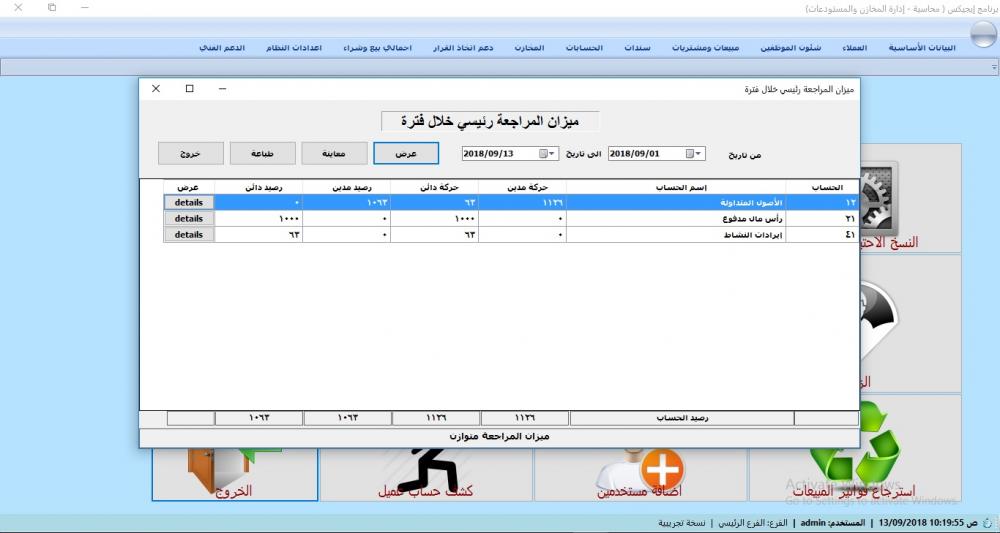Click details button for إيرادات النشاط row

tap(189, 235)
